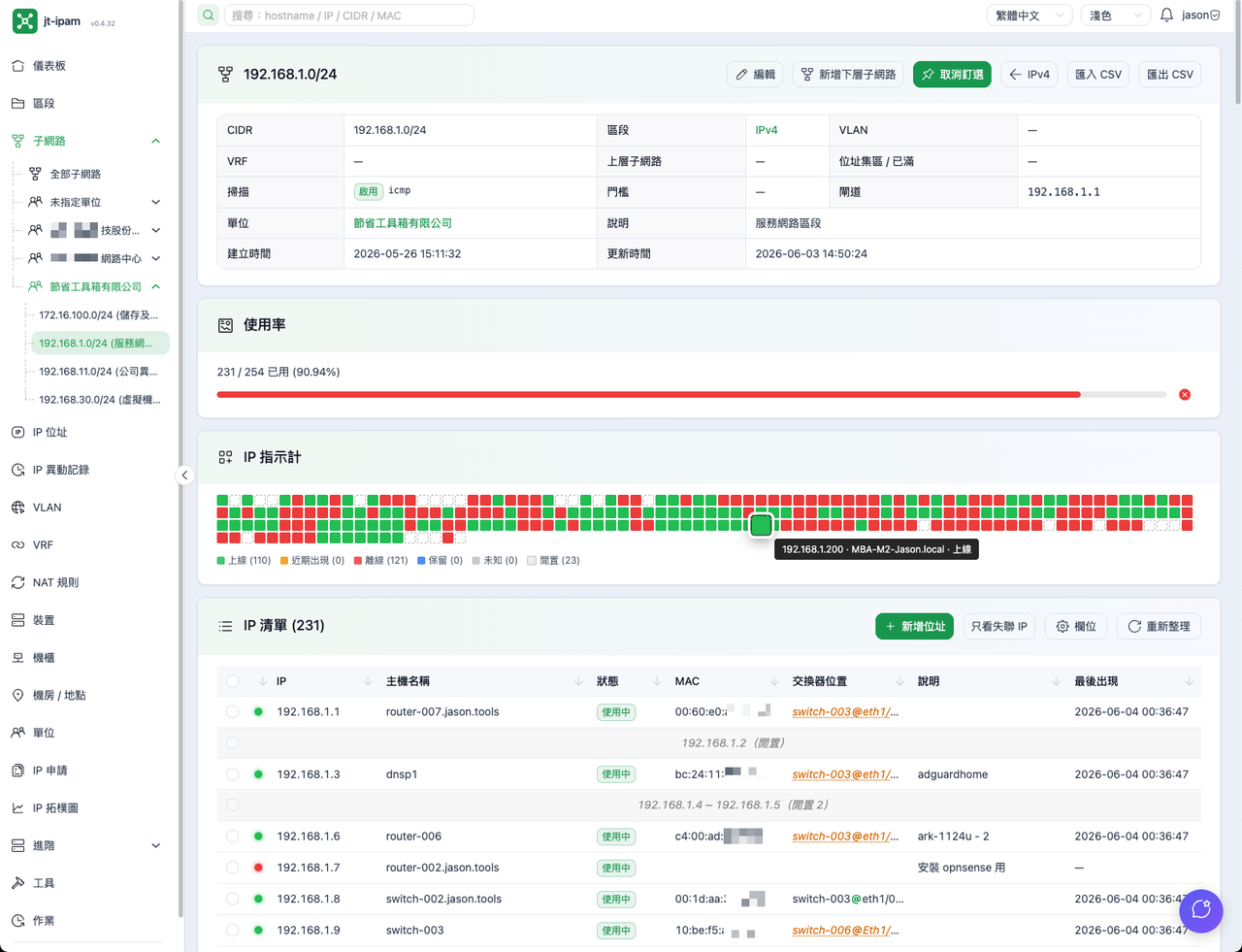Screen dimensions: 1242x952
Task: Click 重新整理 refresh button
Action: 1159,627
